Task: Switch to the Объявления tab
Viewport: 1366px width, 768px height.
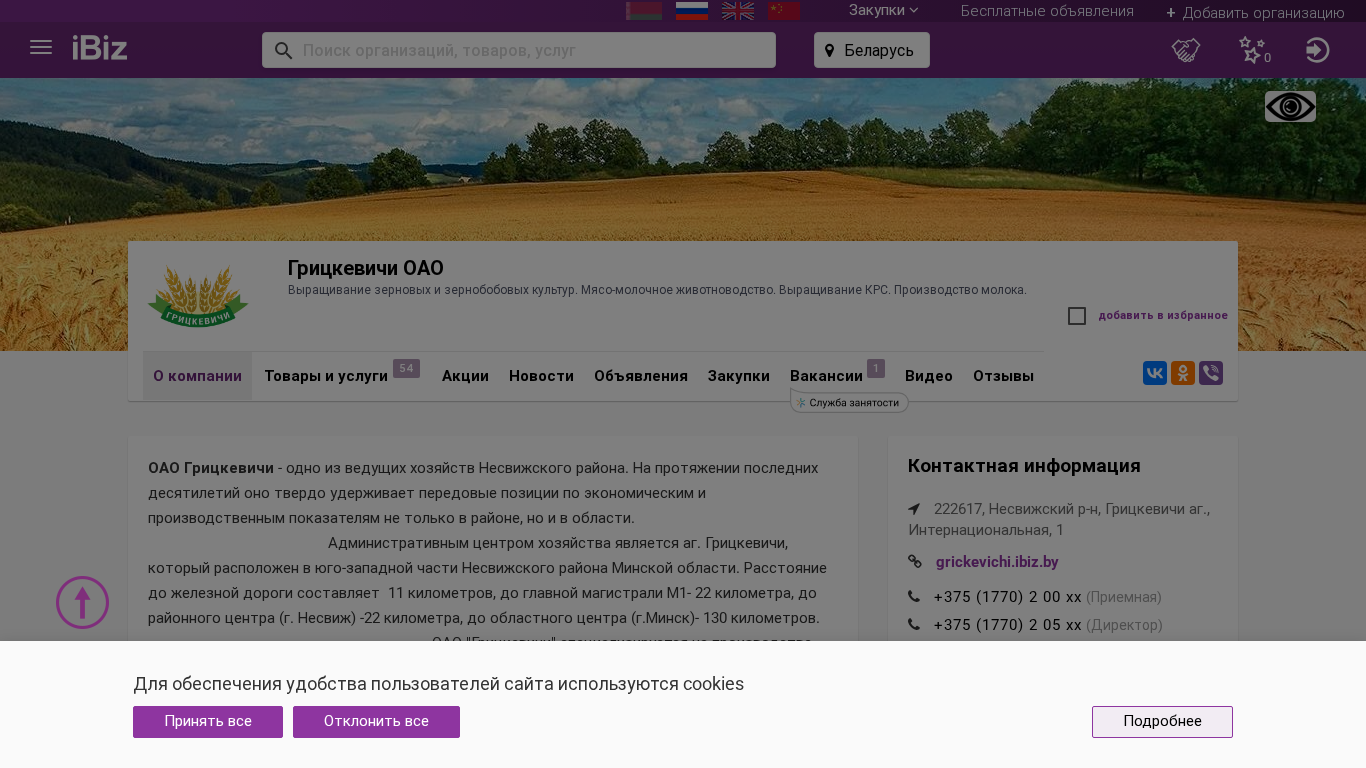Action: point(641,376)
